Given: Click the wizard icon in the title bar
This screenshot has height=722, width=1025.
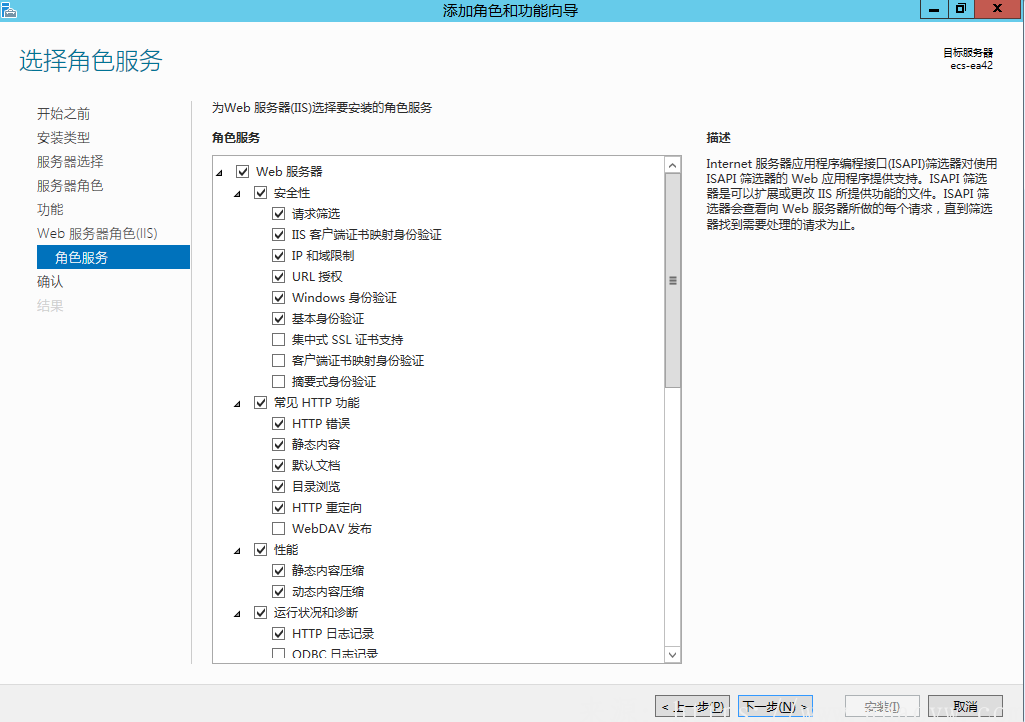Looking at the screenshot, I should 11,10.
